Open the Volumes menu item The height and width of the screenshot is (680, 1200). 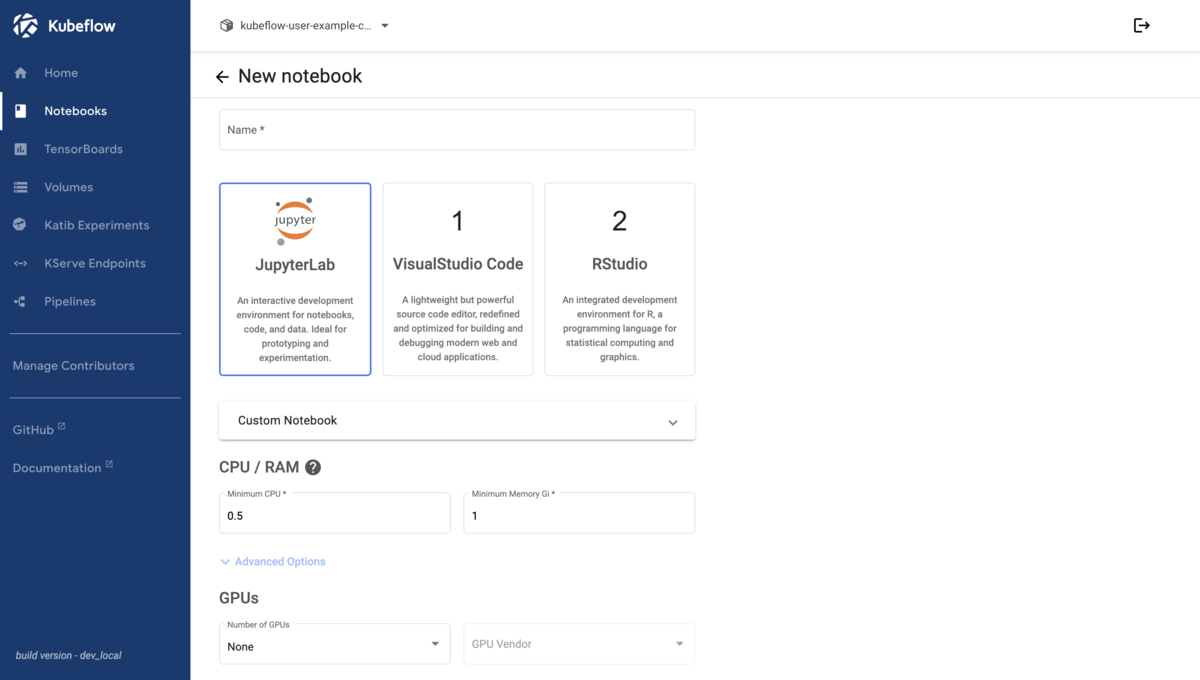[95, 187]
